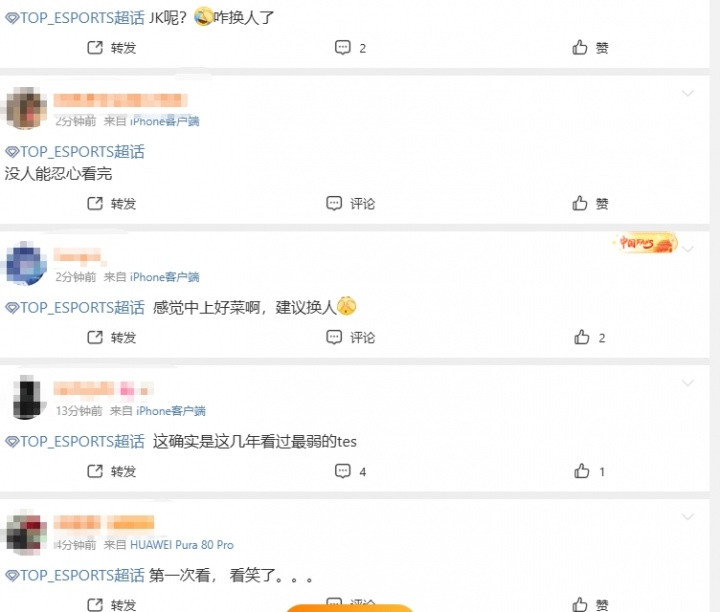Viewport: 720px width, 612px height.
Task: Expand options chevron on the 没人能忍心看完 post
Action: [x=687, y=94]
